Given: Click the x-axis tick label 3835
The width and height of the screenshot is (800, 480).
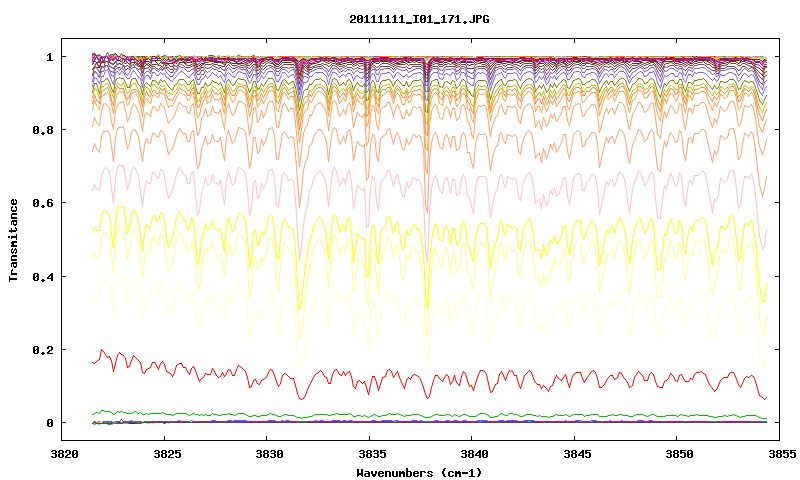Looking at the screenshot, I should 371,454.
